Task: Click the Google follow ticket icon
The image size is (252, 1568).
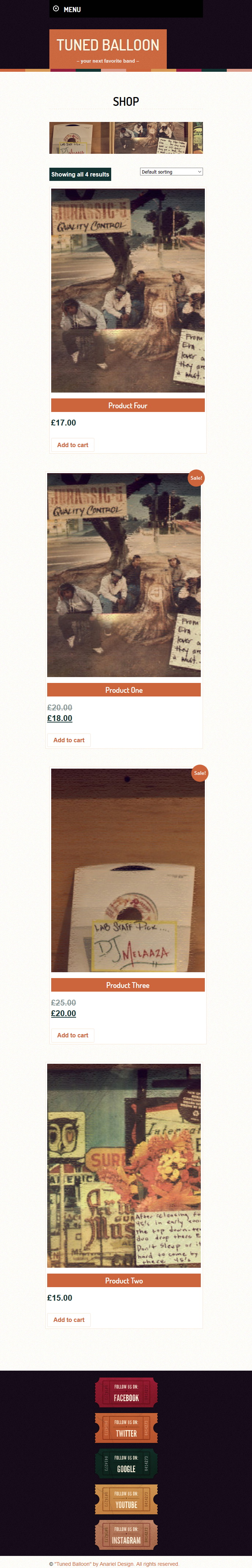Action: tap(126, 1464)
